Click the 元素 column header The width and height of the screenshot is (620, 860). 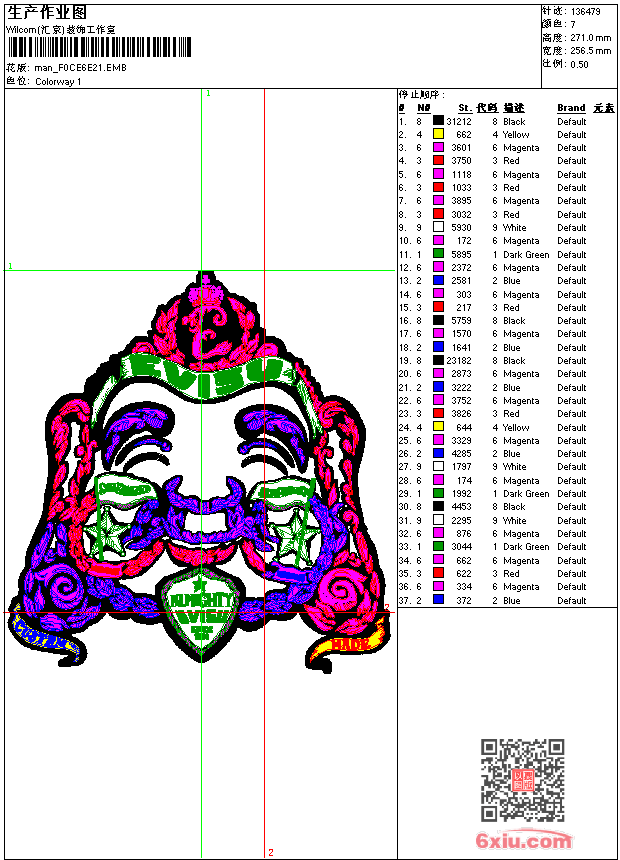(604, 108)
